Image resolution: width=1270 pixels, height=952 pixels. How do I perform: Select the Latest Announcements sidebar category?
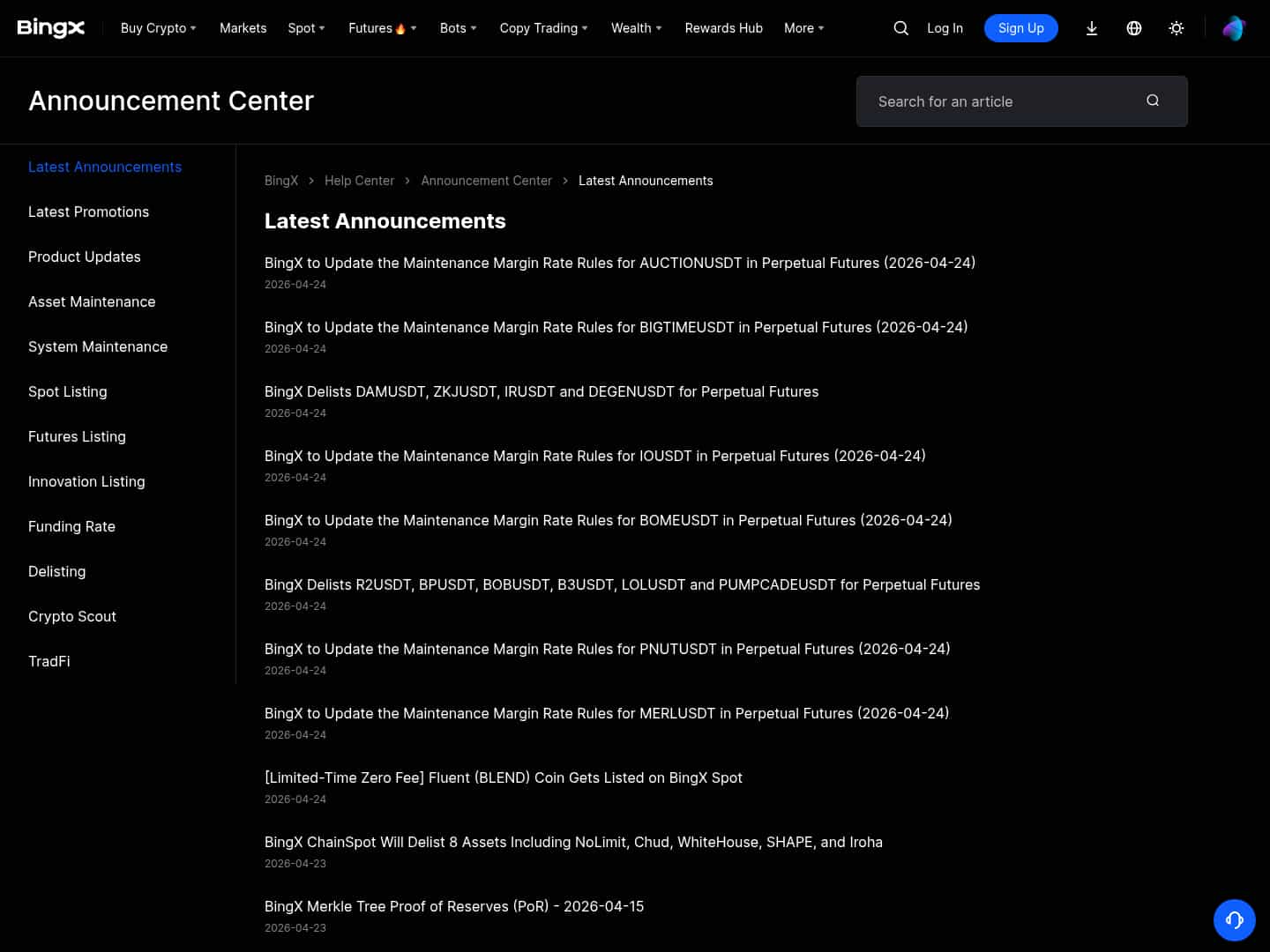point(104,167)
